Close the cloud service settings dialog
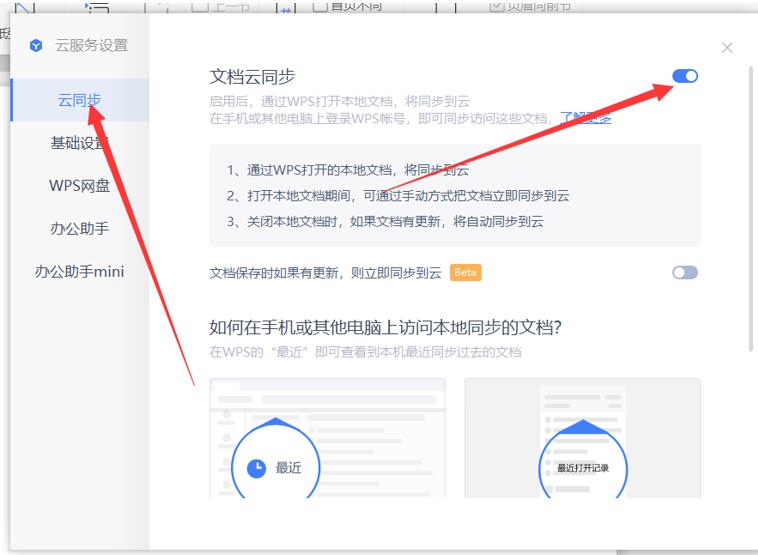 (727, 47)
